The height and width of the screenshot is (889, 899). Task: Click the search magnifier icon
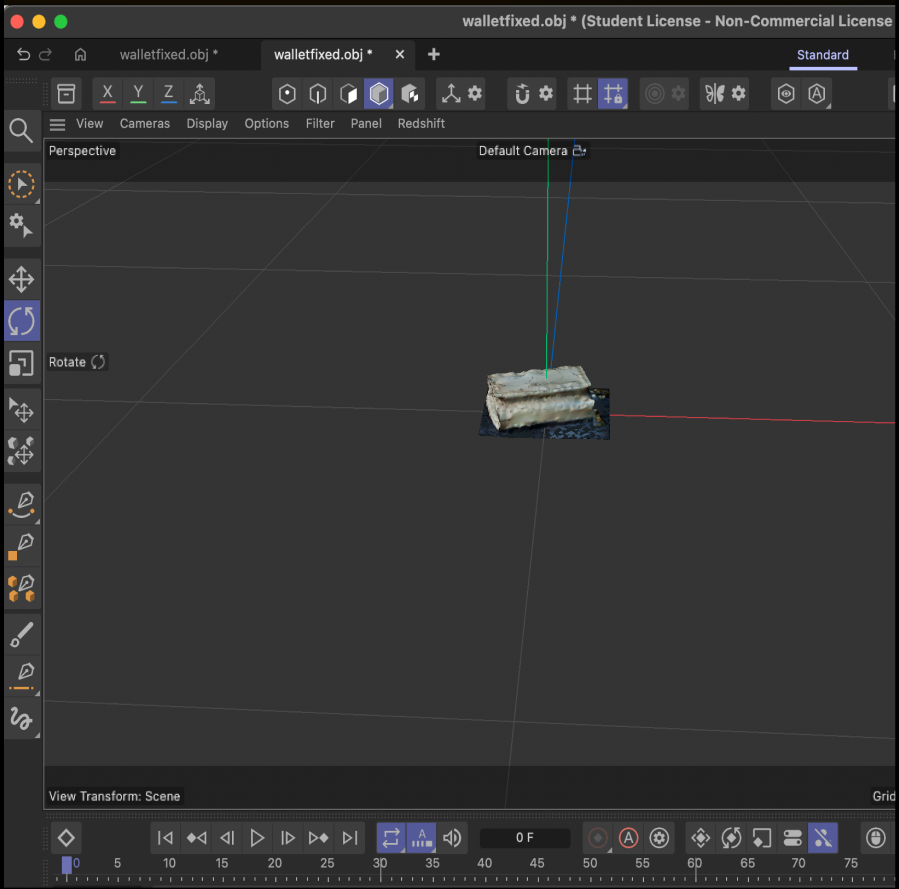pos(21,130)
